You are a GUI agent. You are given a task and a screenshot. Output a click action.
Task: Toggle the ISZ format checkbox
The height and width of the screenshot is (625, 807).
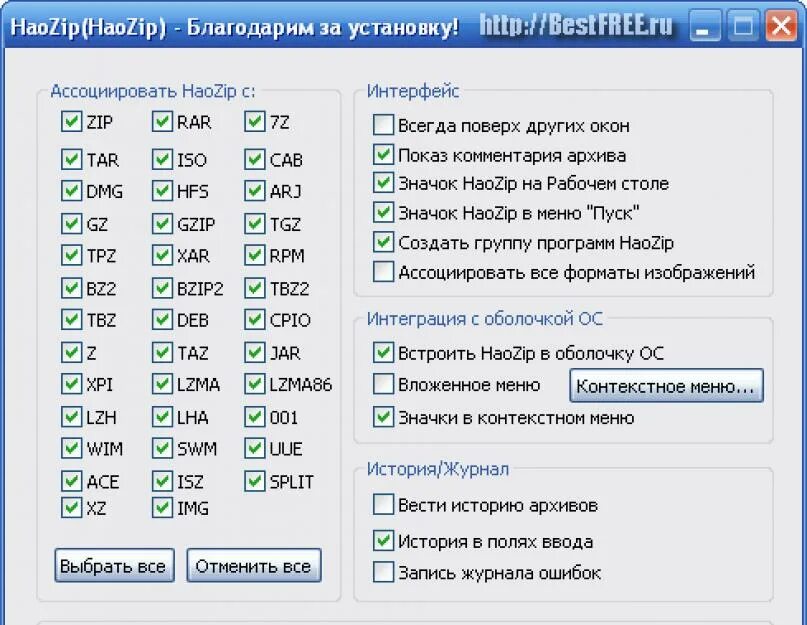[162, 481]
